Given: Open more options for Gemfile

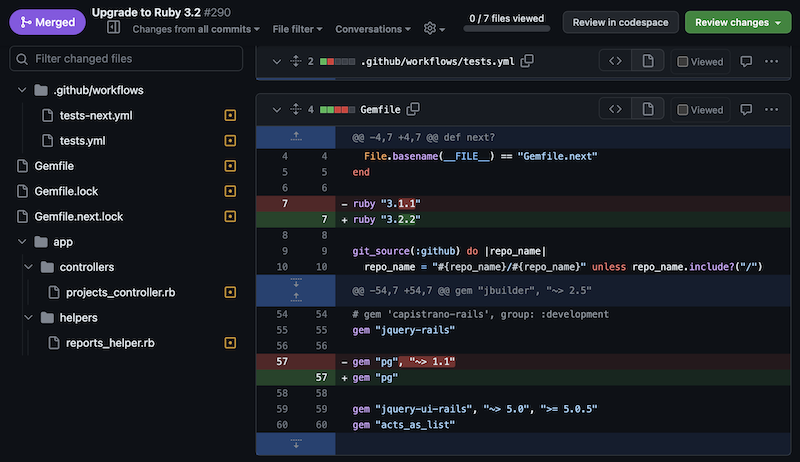Looking at the screenshot, I should (x=771, y=110).
